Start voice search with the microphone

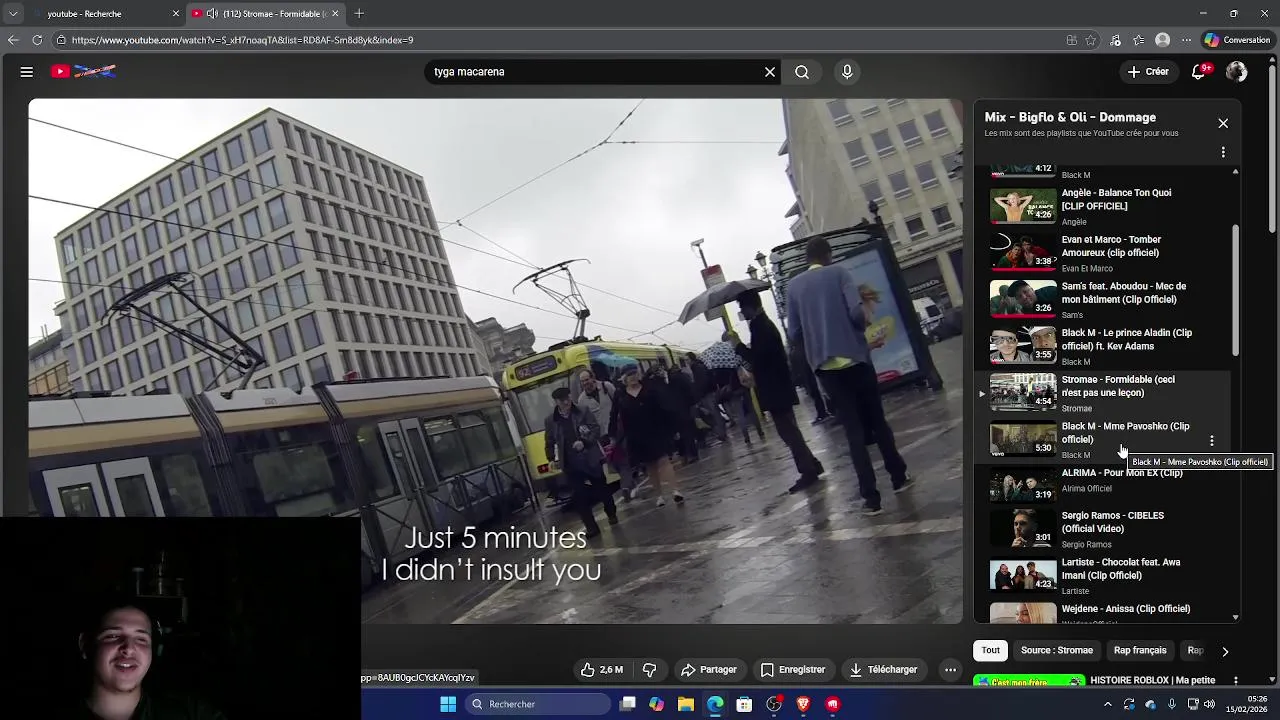coord(847,72)
